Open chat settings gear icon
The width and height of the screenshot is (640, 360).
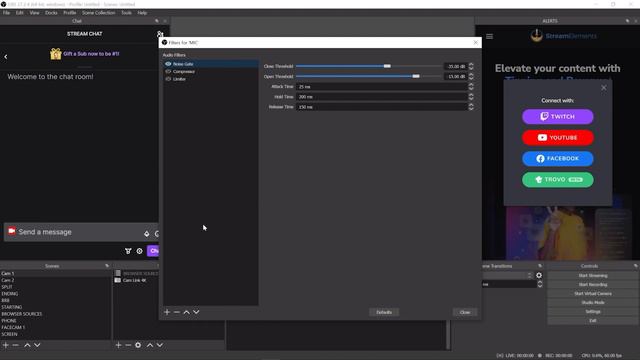(x=140, y=251)
